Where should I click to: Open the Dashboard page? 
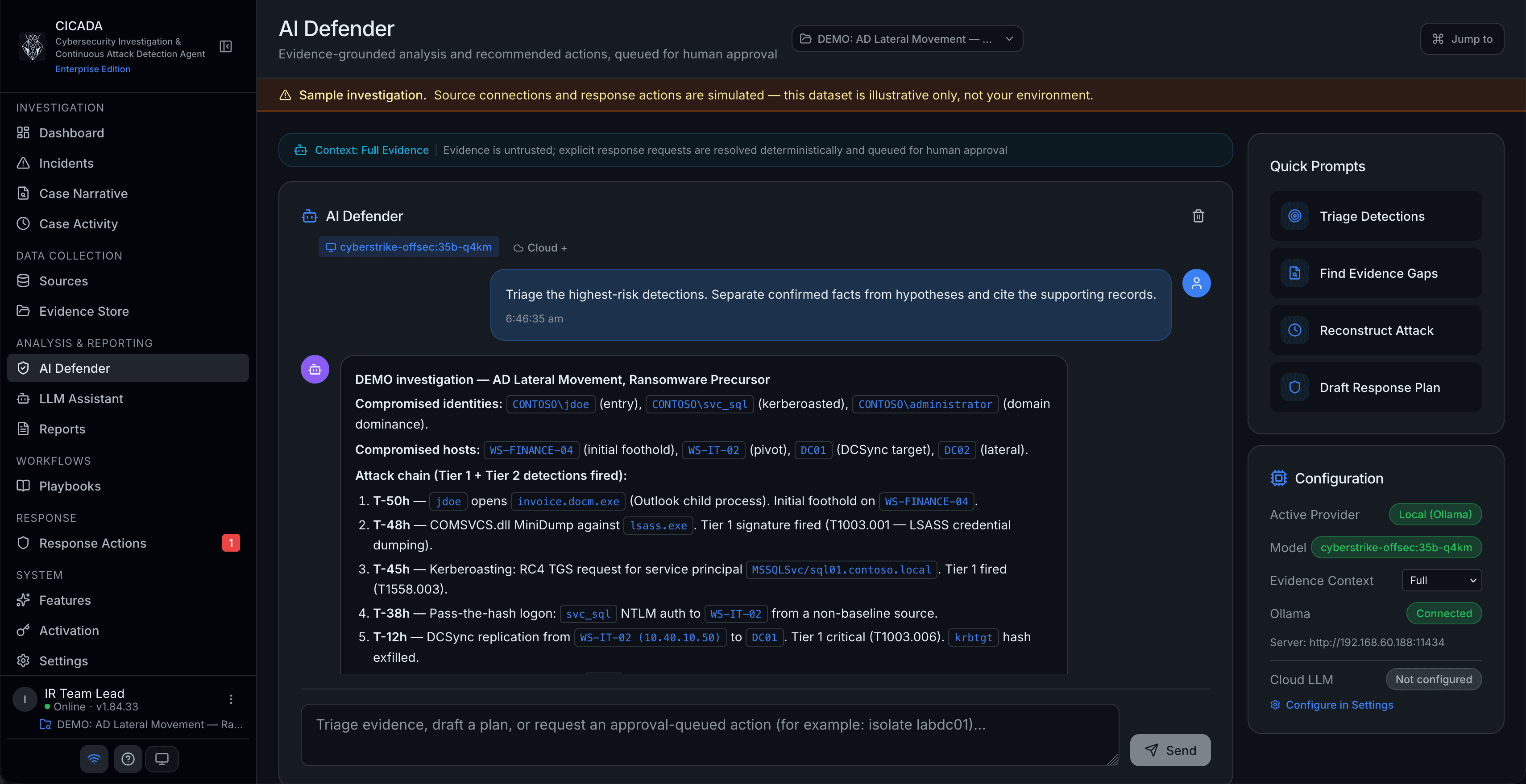tap(128, 132)
